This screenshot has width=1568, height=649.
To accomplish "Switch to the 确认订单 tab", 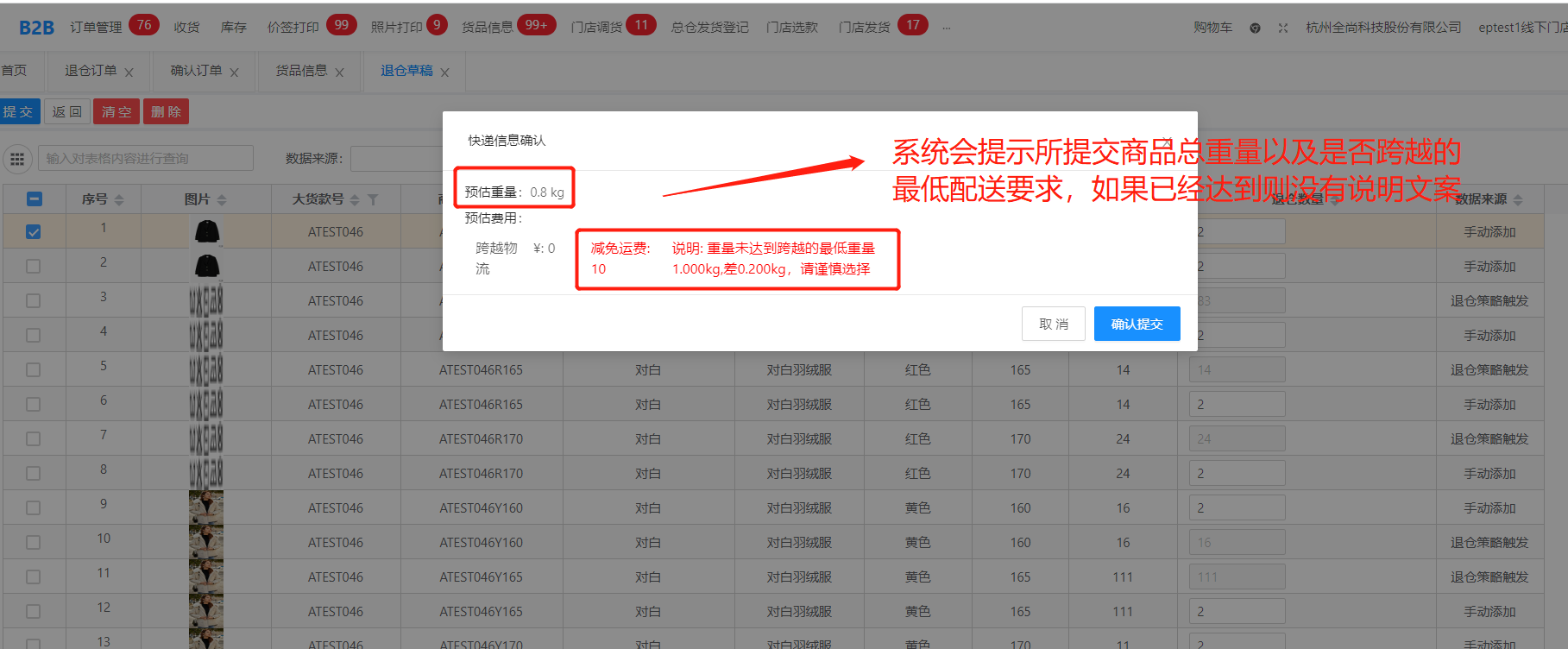I will tap(196, 71).
